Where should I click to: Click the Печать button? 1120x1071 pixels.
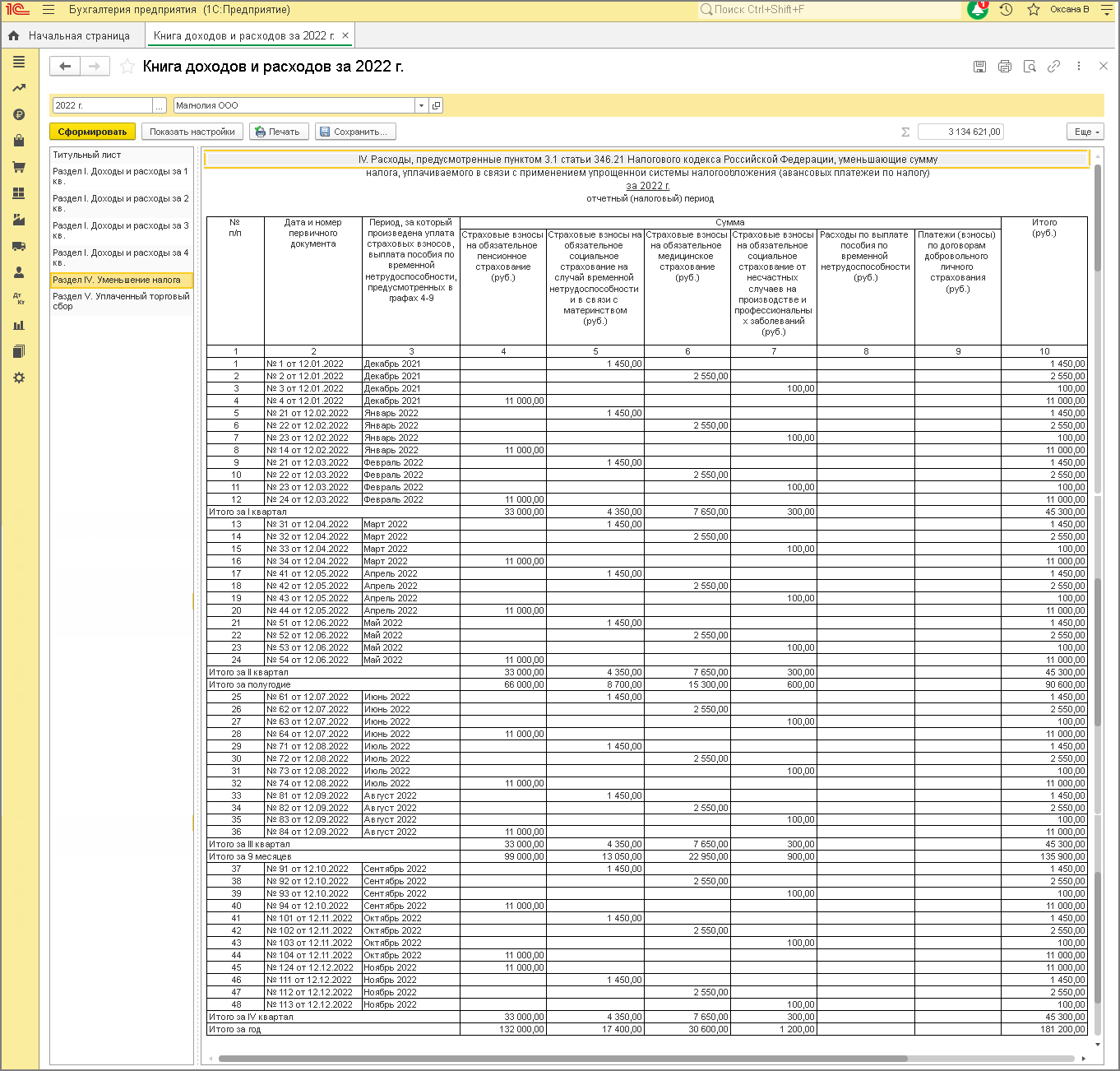(x=279, y=132)
